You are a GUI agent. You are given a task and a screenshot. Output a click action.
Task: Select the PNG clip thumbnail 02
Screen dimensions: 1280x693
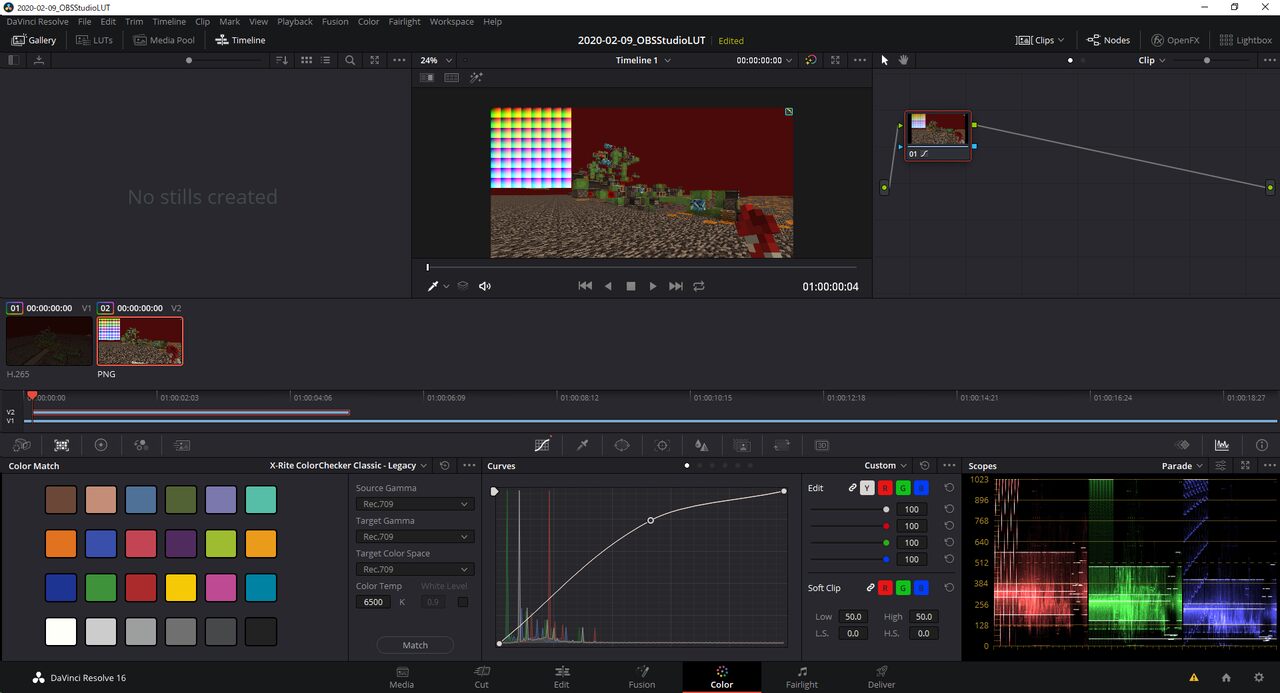(x=140, y=341)
